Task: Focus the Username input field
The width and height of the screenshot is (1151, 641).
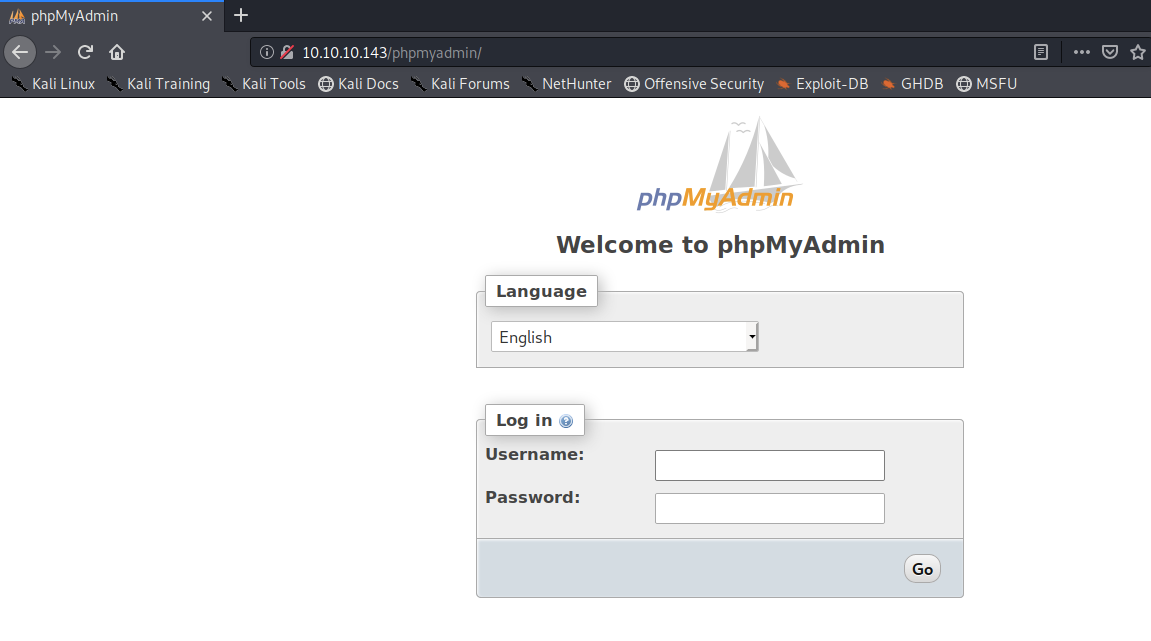Action: point(769,465)
